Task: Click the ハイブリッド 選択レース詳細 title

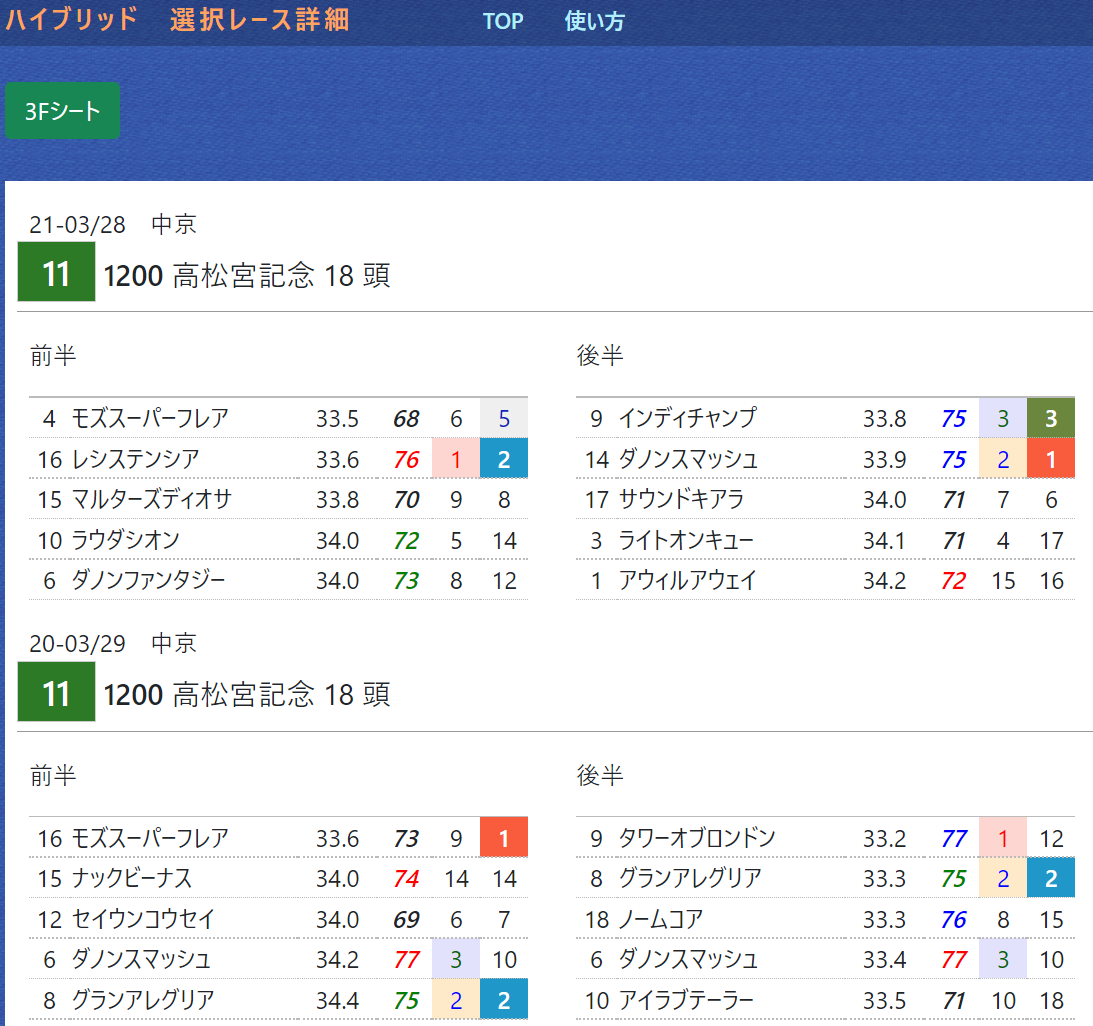Action: [177, 20]
